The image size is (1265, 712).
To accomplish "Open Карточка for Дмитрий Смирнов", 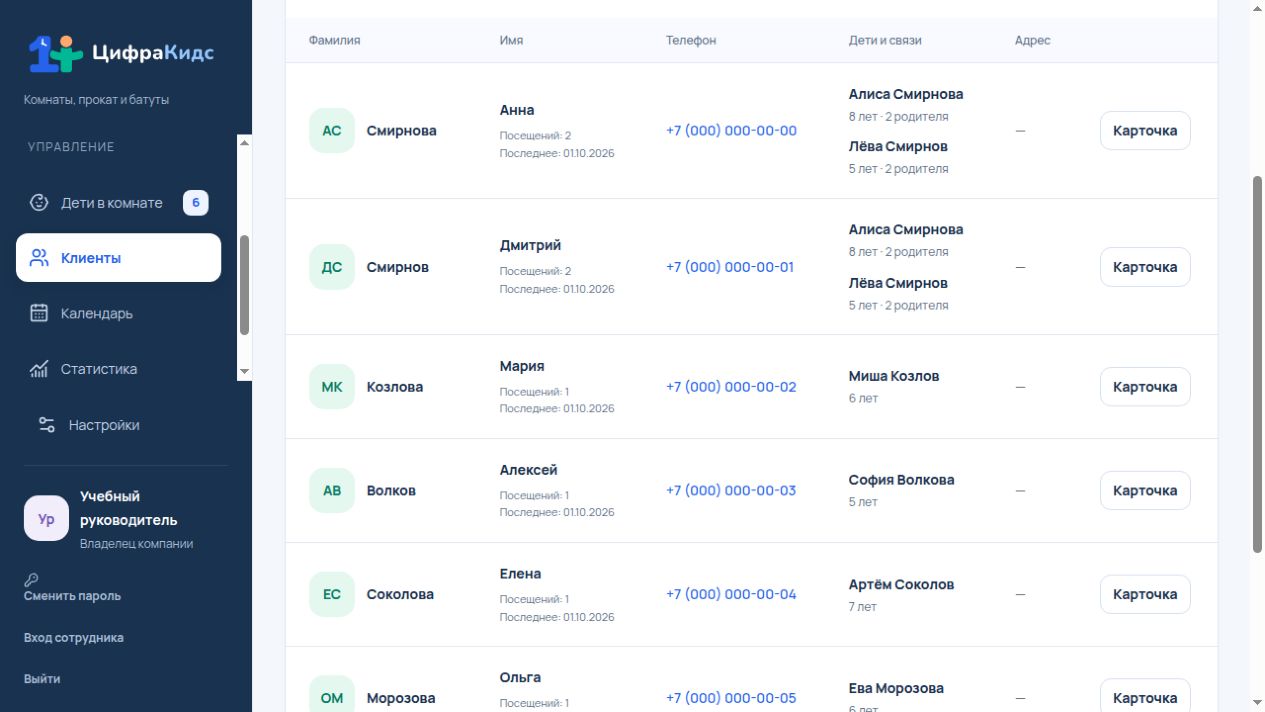I will pyautogui.click(x=1145, y=267).
